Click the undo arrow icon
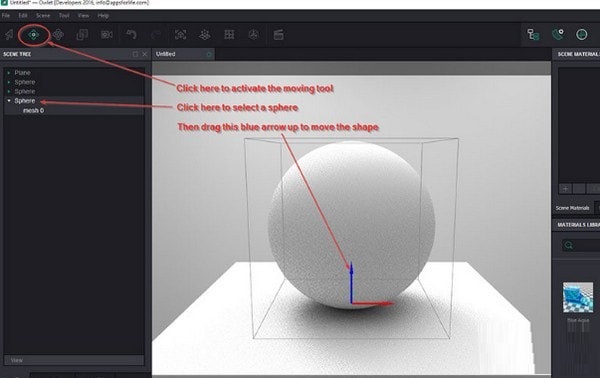This screenshot has height=378, width=600. (x=131, y=35)
